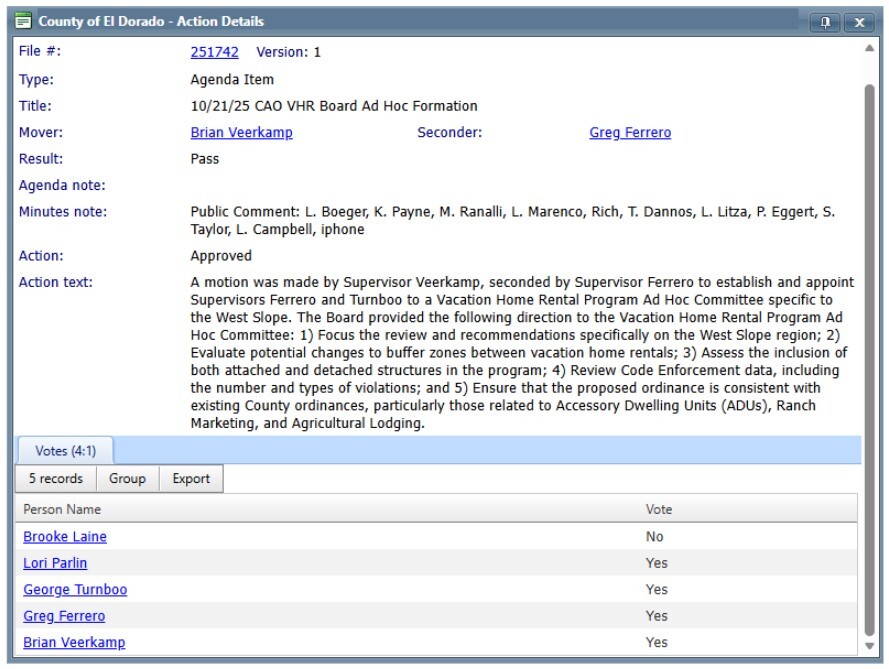
Task: Open seconder Greg Ferrero's profile link
Action: 630,132
